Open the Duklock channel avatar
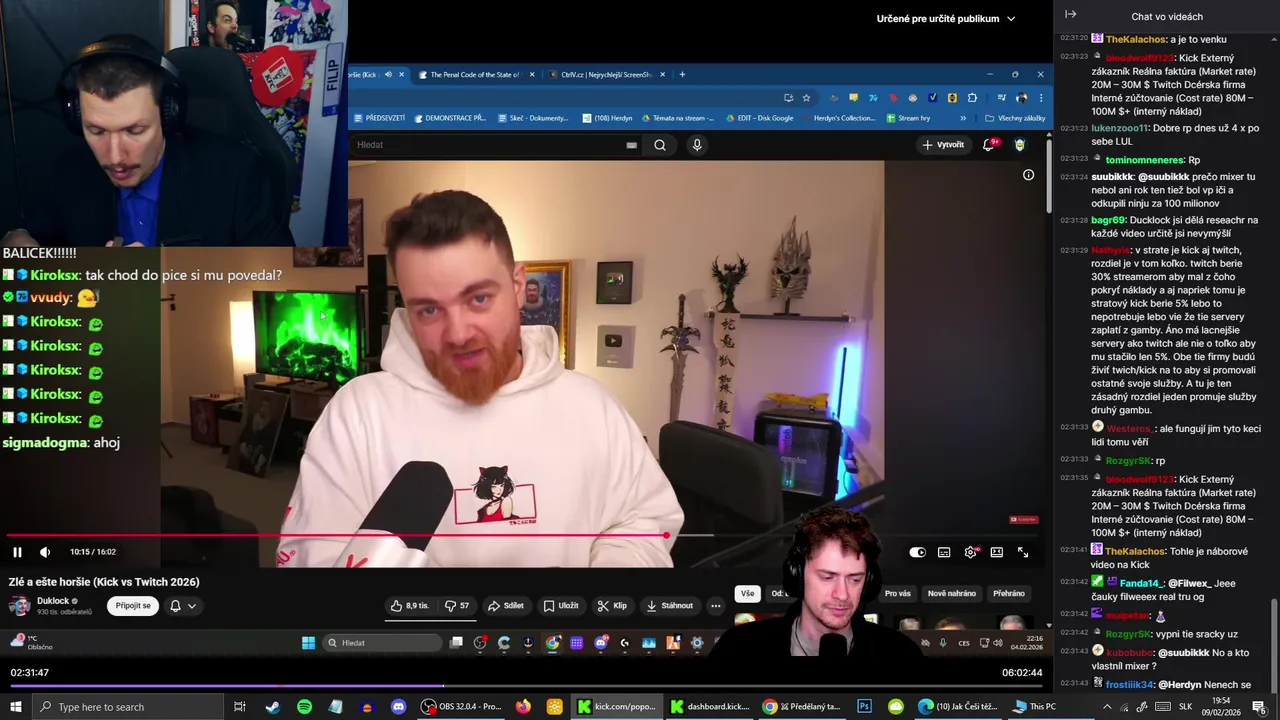 point(19,605)
